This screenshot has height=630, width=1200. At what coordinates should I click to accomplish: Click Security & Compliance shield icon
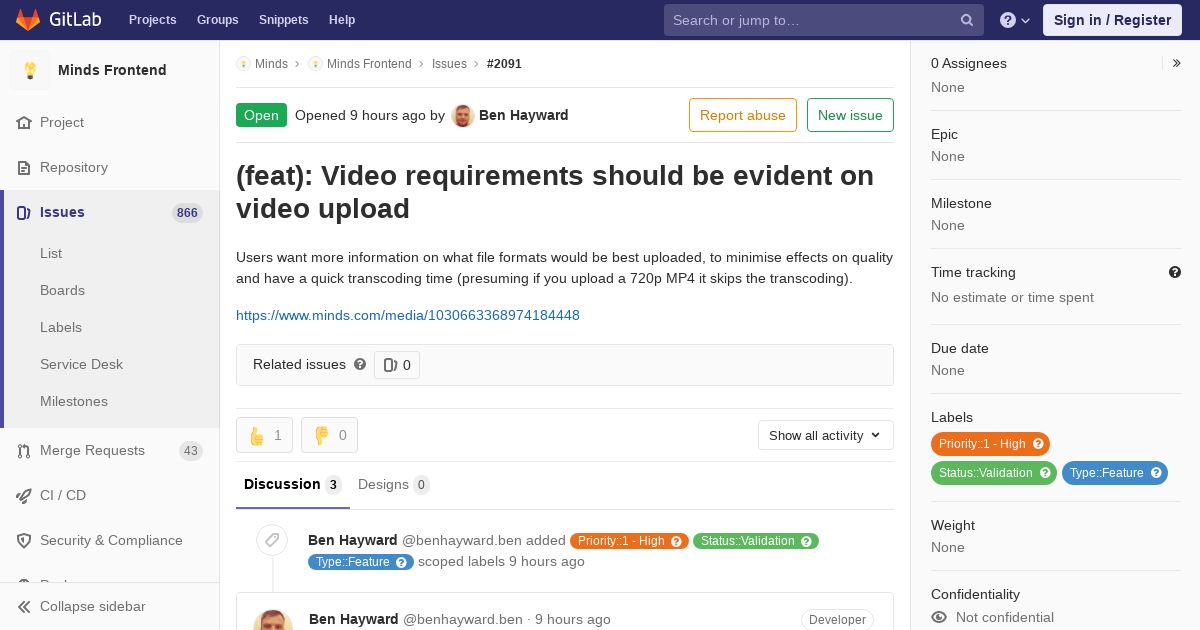tap(24, 540)
